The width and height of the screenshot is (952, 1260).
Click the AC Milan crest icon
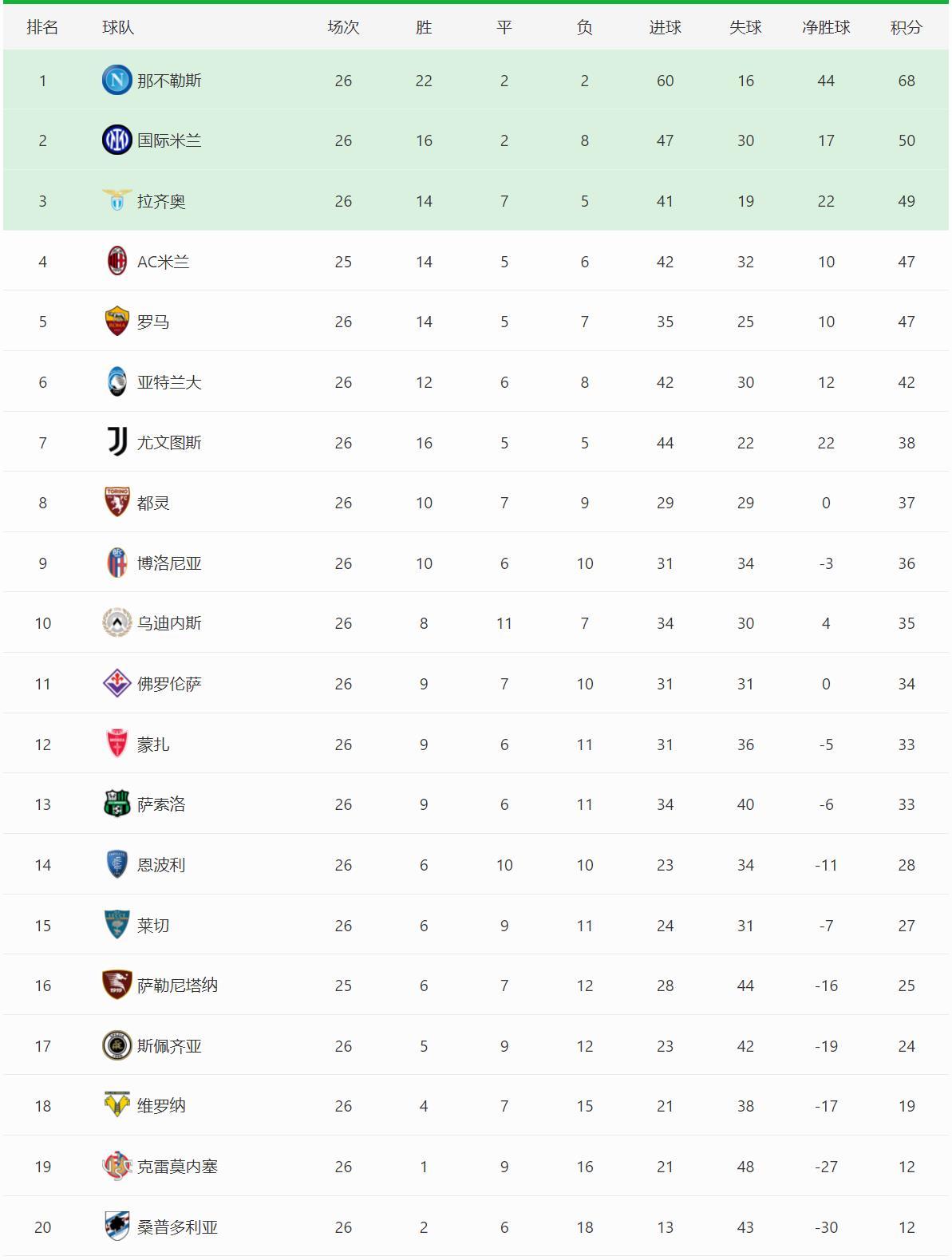pos(117,261)
